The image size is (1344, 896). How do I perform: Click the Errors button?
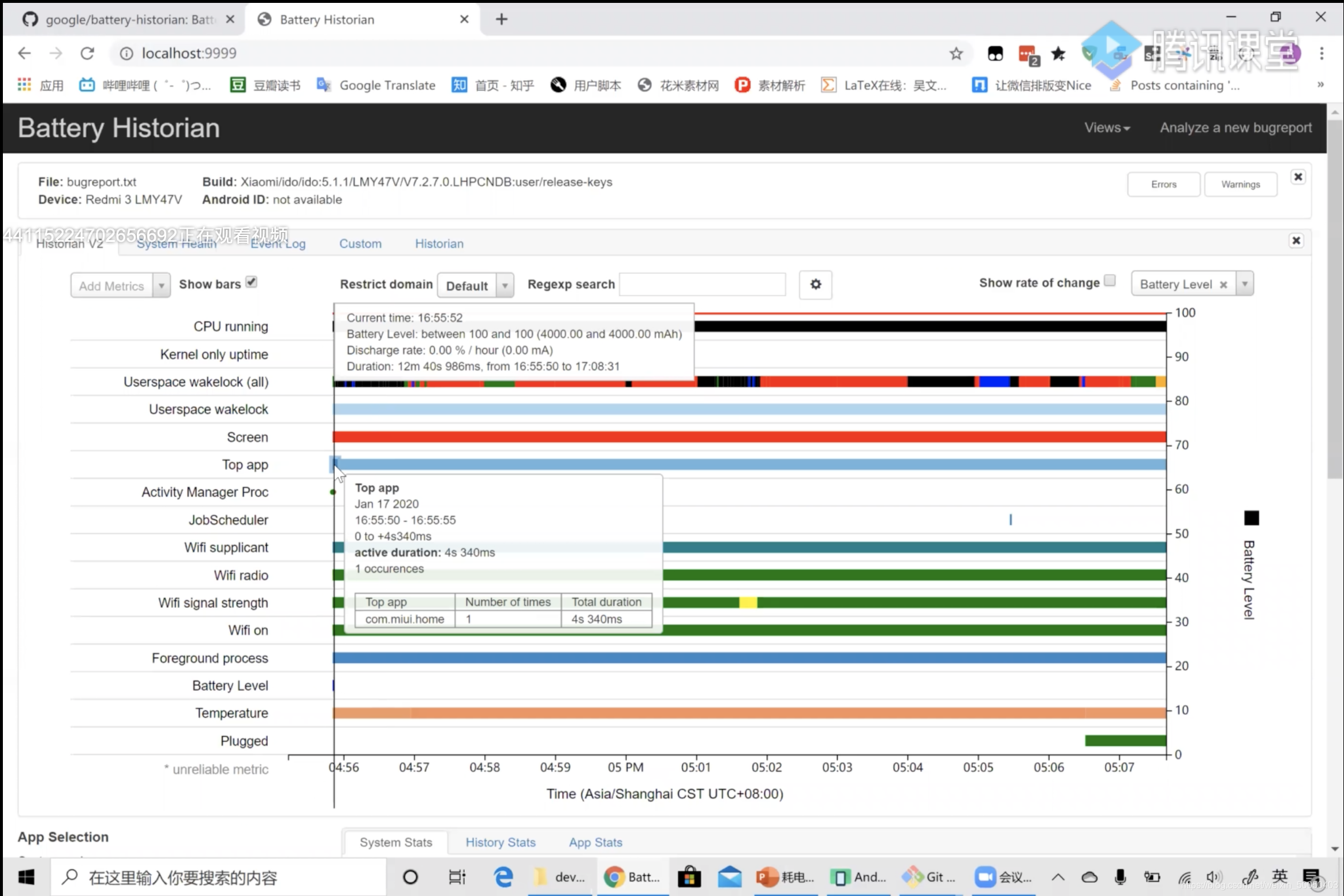[1163, 184]
